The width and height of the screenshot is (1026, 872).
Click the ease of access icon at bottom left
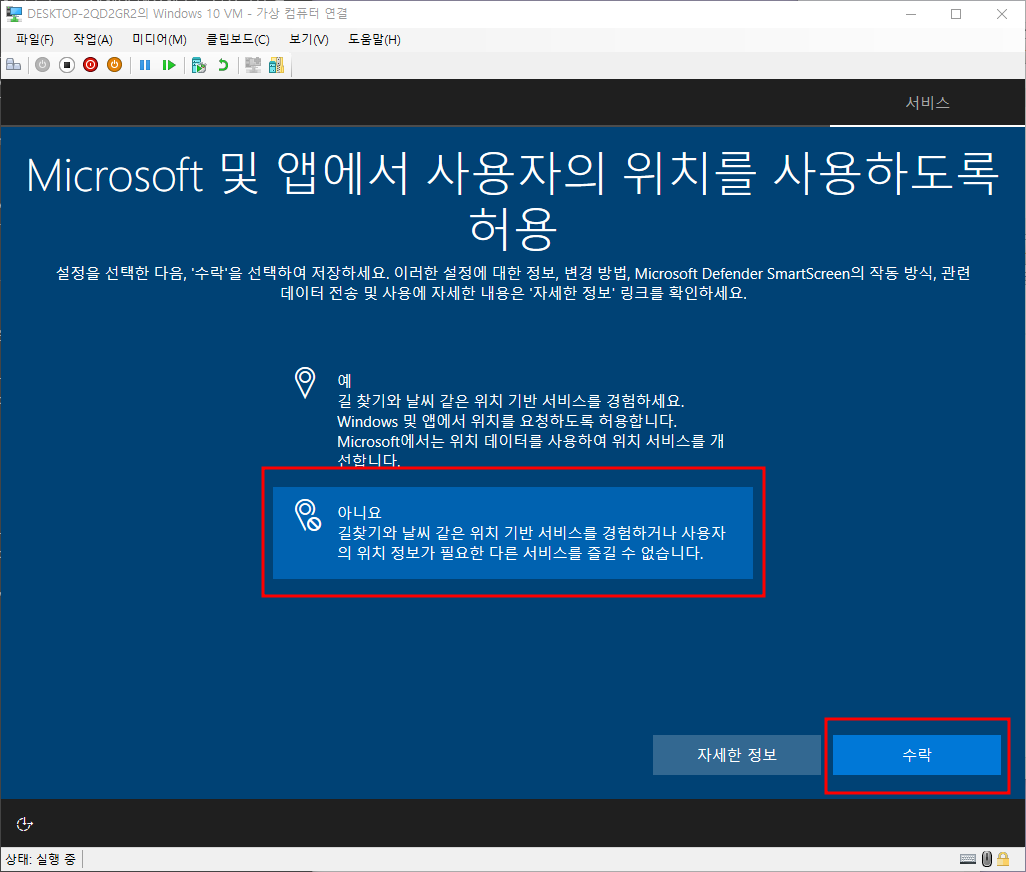pos(24,824)
